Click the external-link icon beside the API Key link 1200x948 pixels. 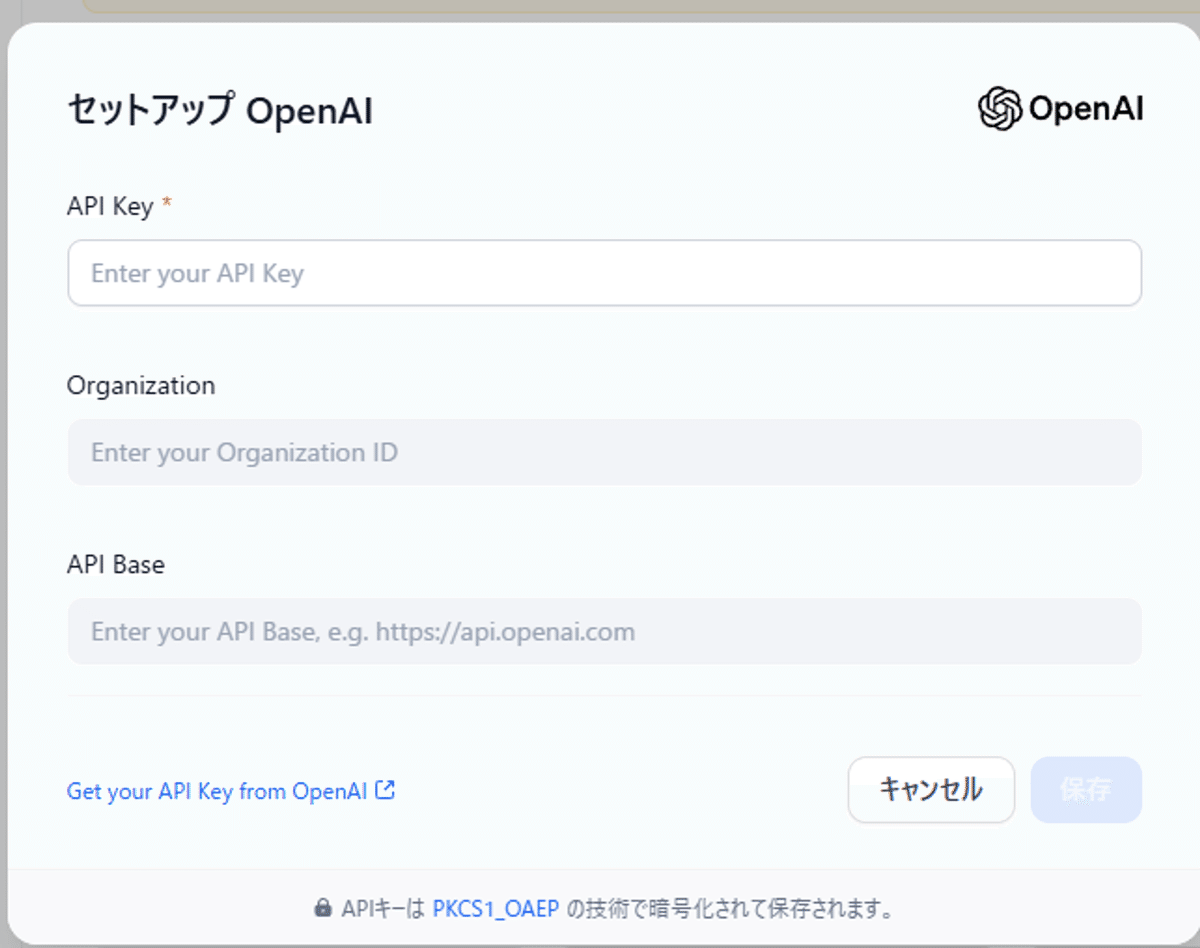click(x=385, y=789)
